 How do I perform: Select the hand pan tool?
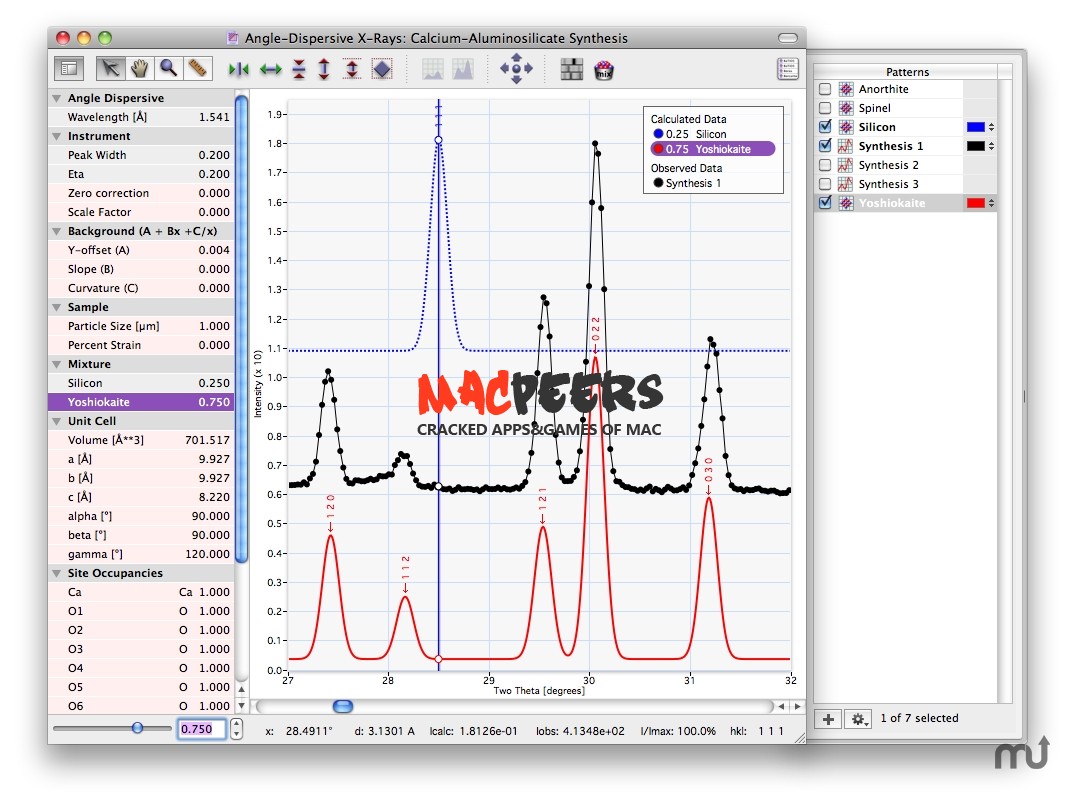pos(140,68)
